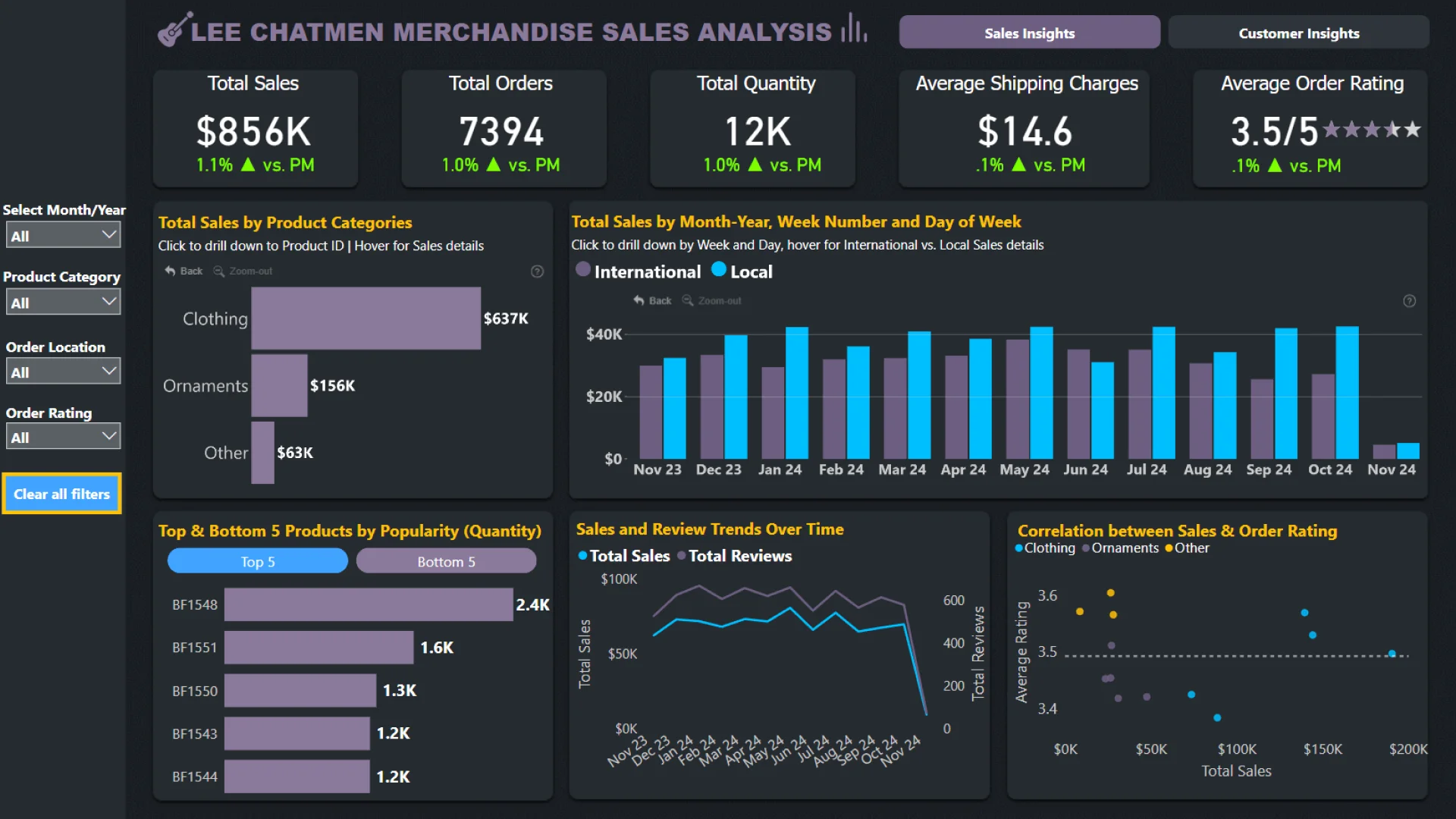Open the Order Location dropdown

(63, 372)
